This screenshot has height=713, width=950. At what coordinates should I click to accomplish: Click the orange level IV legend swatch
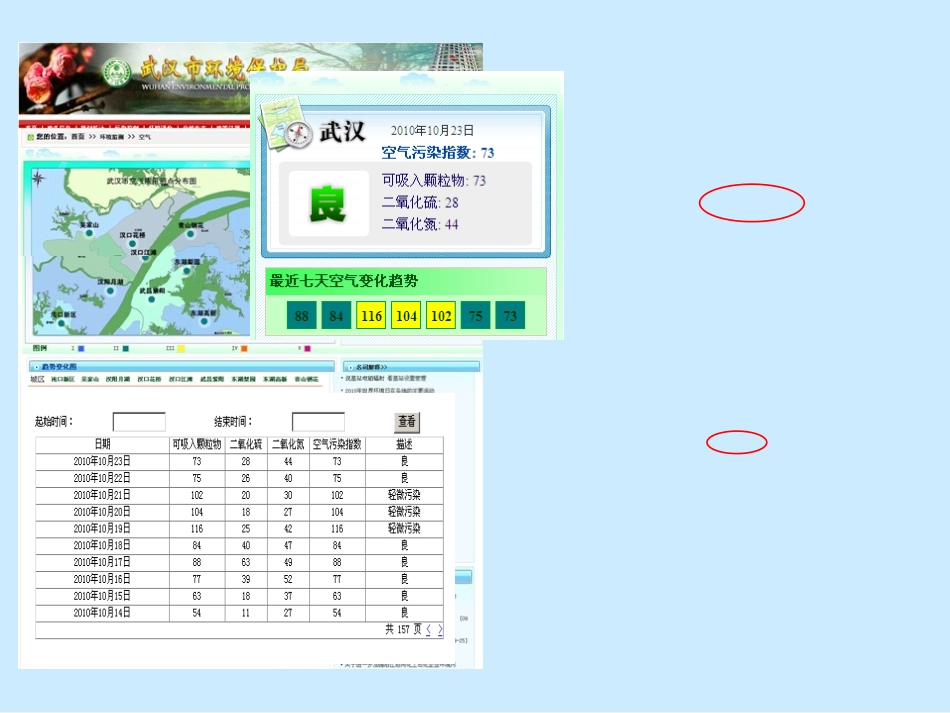click(244, 348)
